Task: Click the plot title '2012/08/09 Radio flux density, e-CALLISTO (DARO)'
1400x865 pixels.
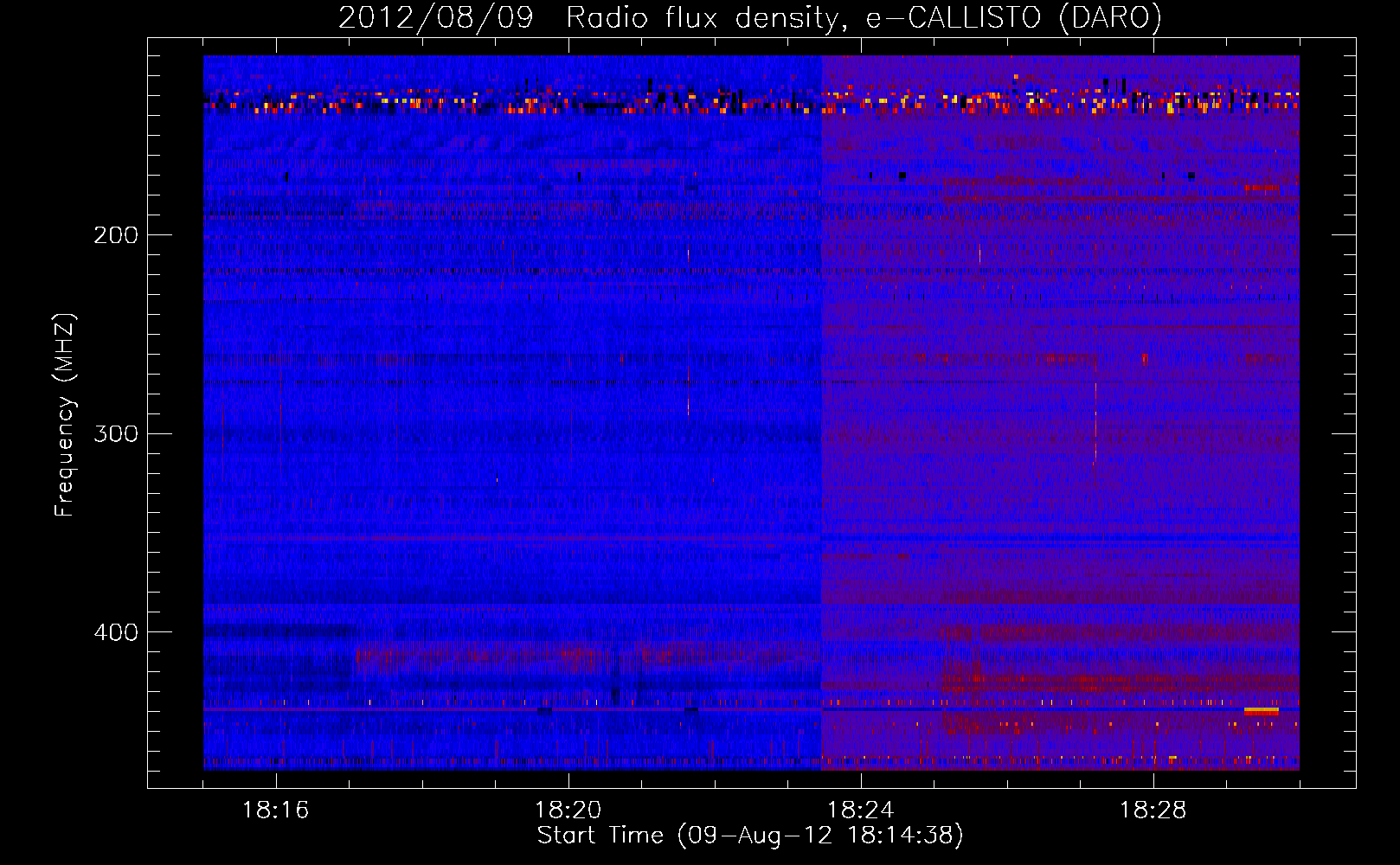Action: (749, 18)
